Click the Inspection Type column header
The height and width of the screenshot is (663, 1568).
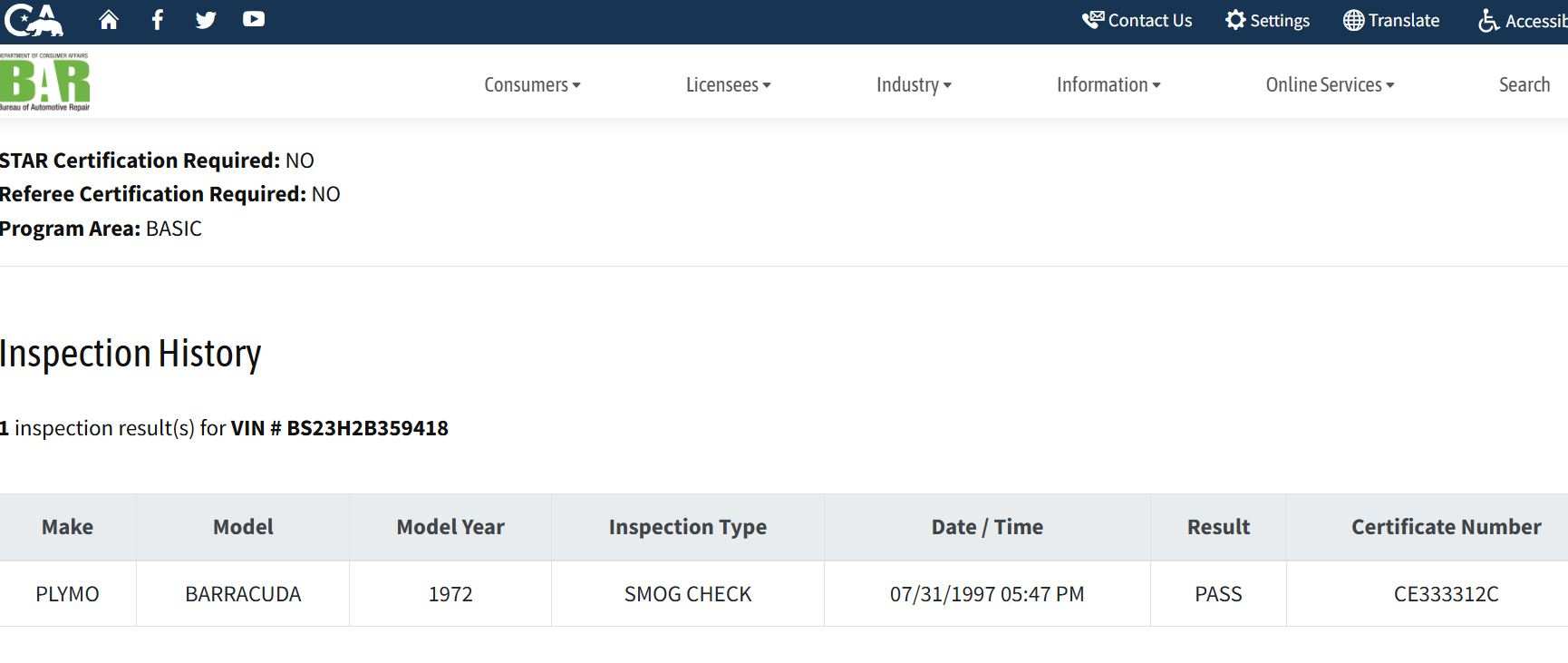[688, 527]
